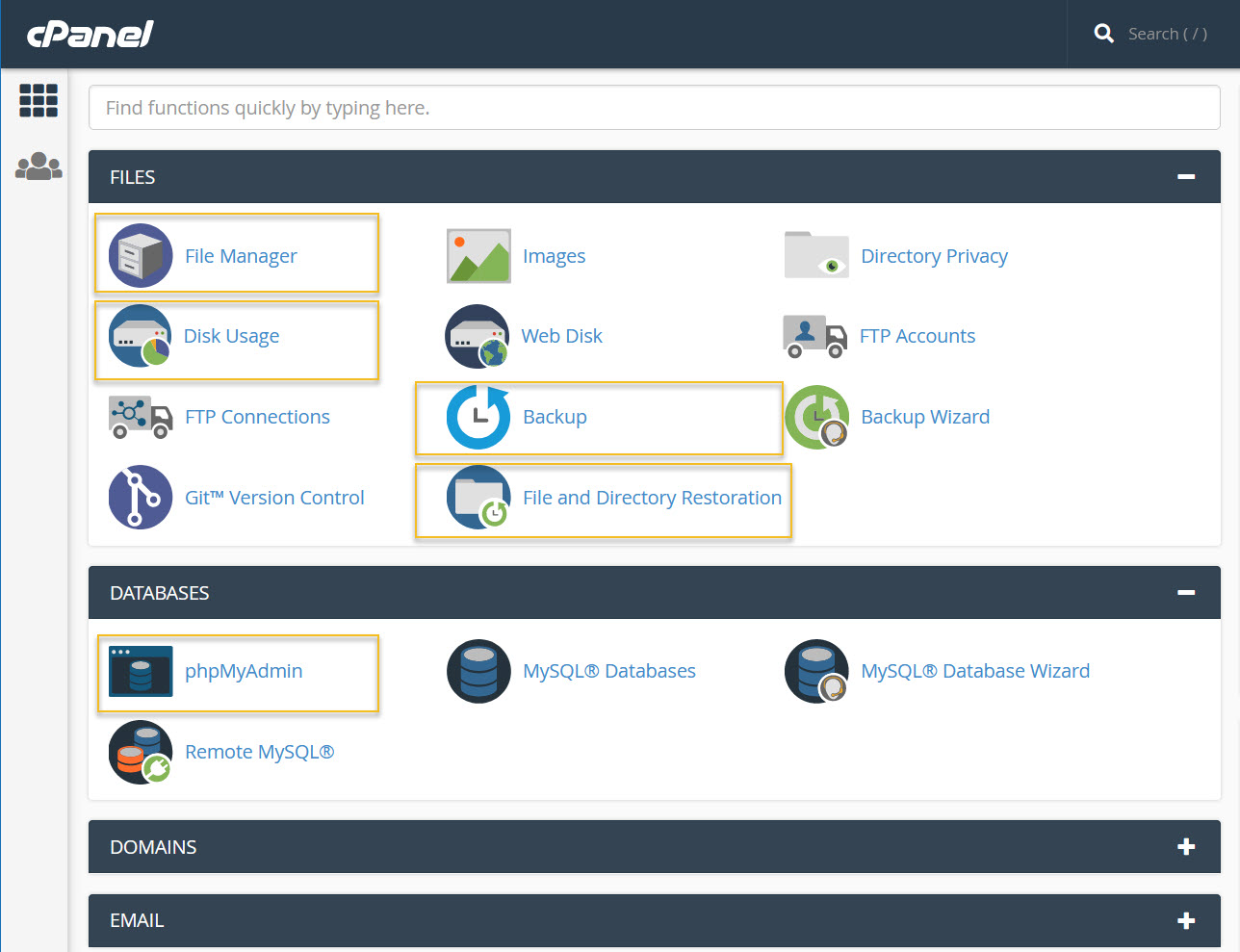Viewport: 1240px width, 952px height.
Task: Click the grid home icon in sidebar
Action: click(x=39, y=100)
